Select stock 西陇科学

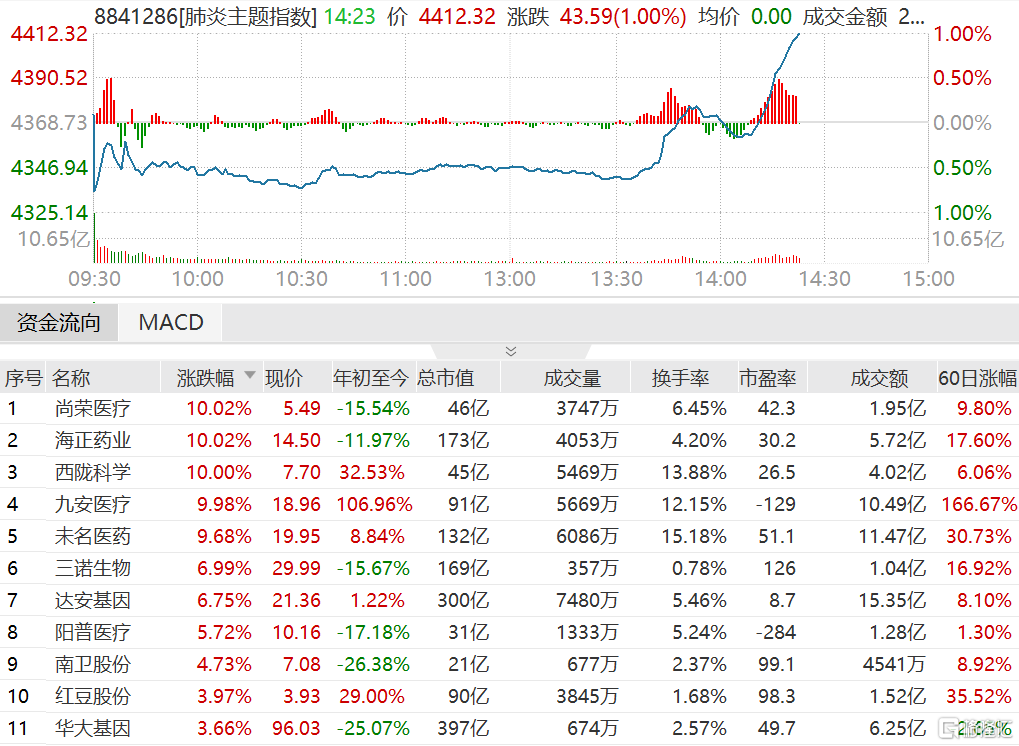coord(93,472)
